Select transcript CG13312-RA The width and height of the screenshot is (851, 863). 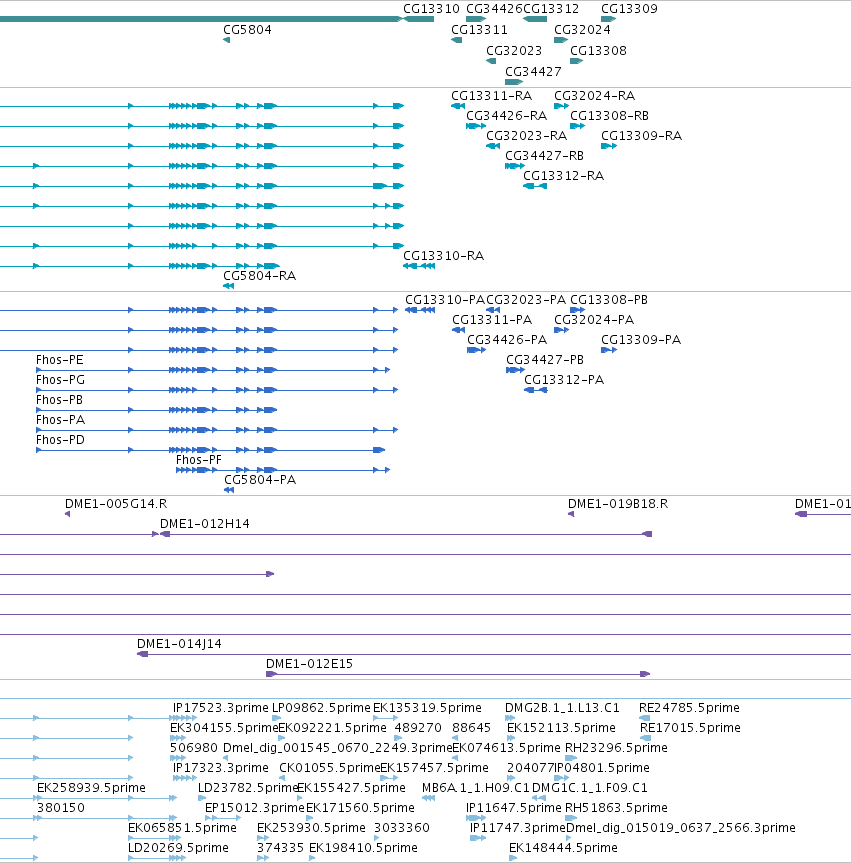tap(563, 176)
